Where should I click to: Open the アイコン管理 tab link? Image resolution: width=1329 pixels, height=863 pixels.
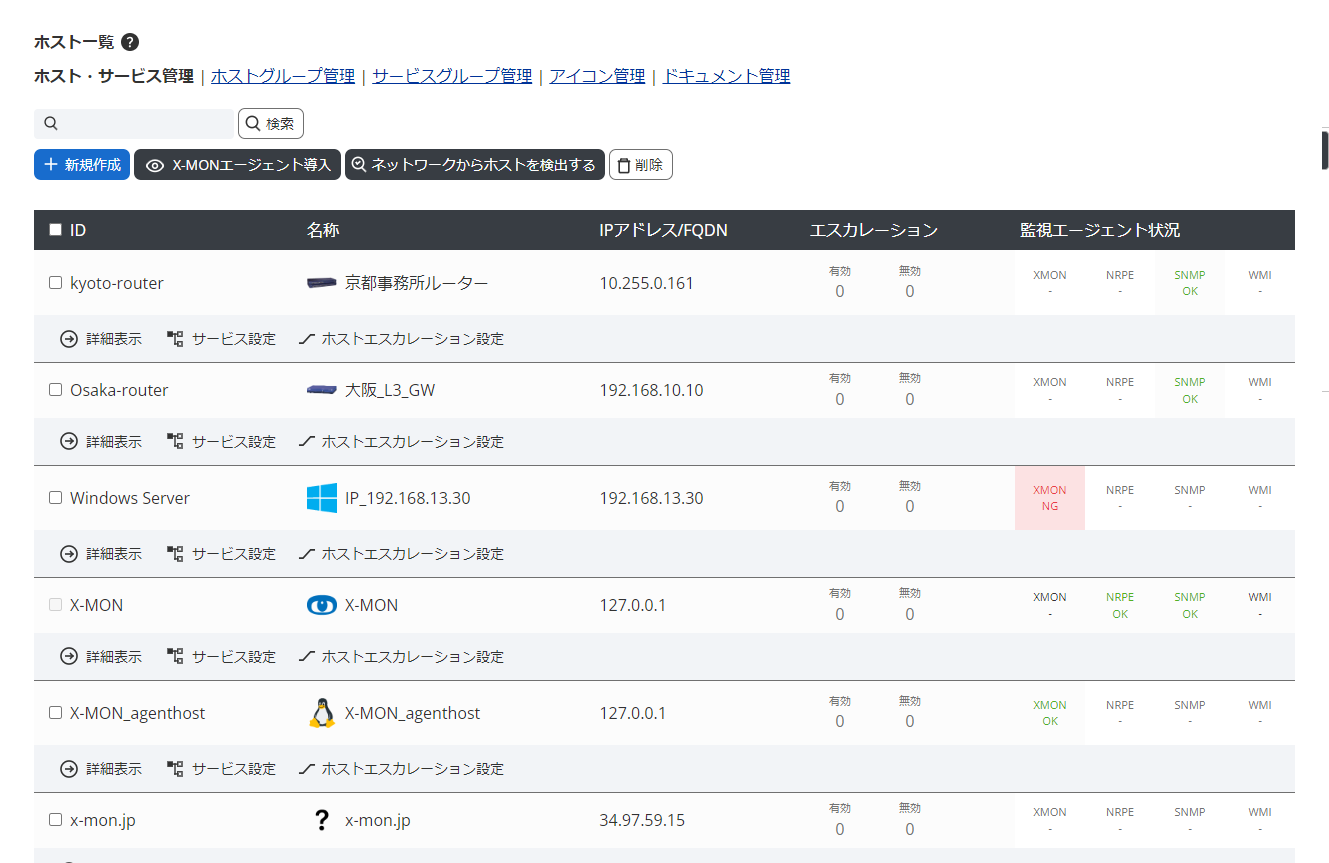pos(597,76)
